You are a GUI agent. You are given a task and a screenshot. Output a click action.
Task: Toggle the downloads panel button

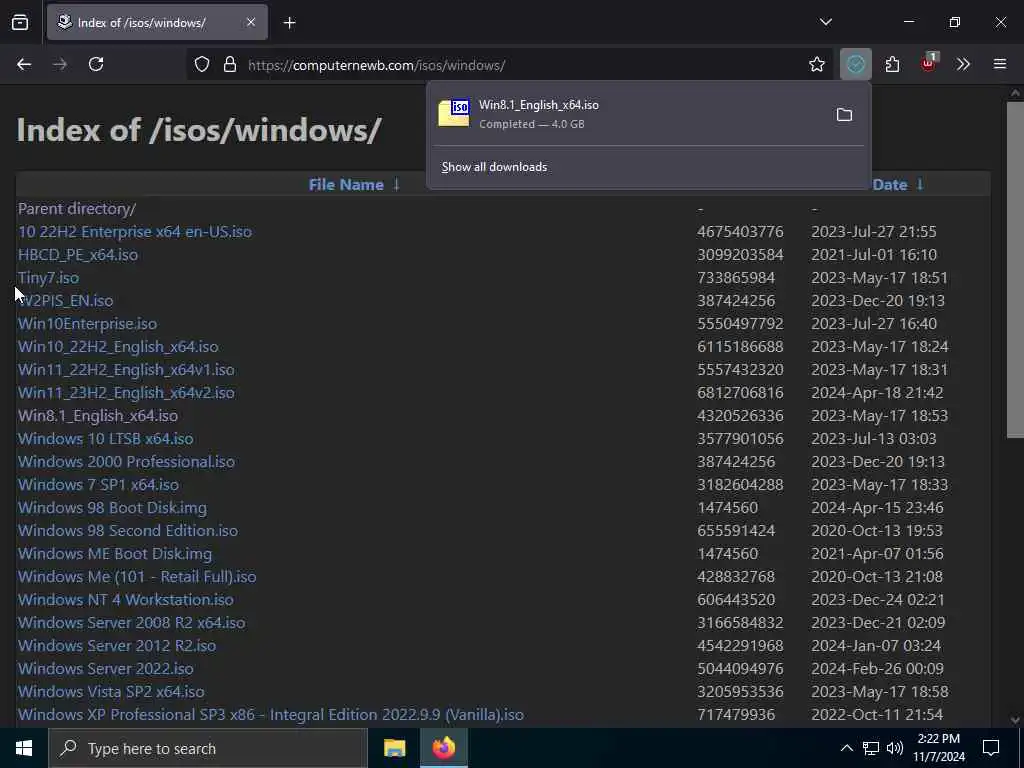(856, 64)
